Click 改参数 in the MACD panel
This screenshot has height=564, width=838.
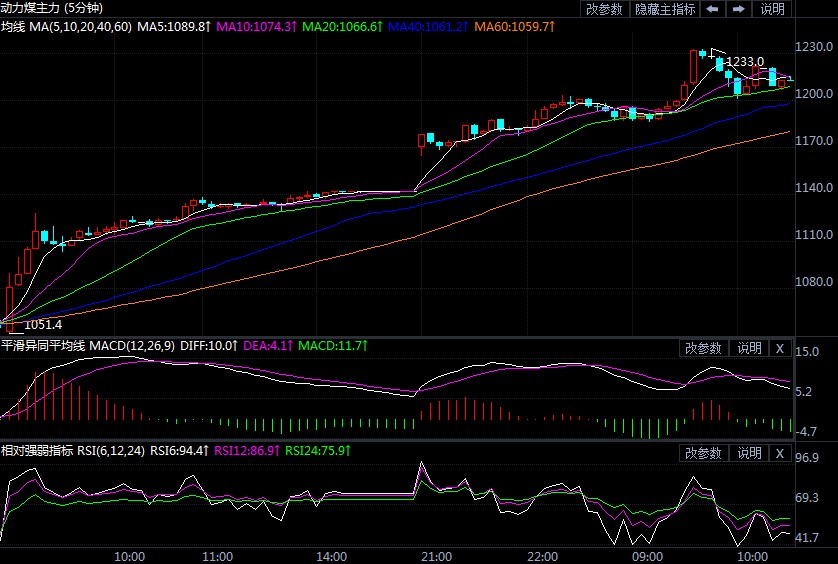(x=703, y=348)
